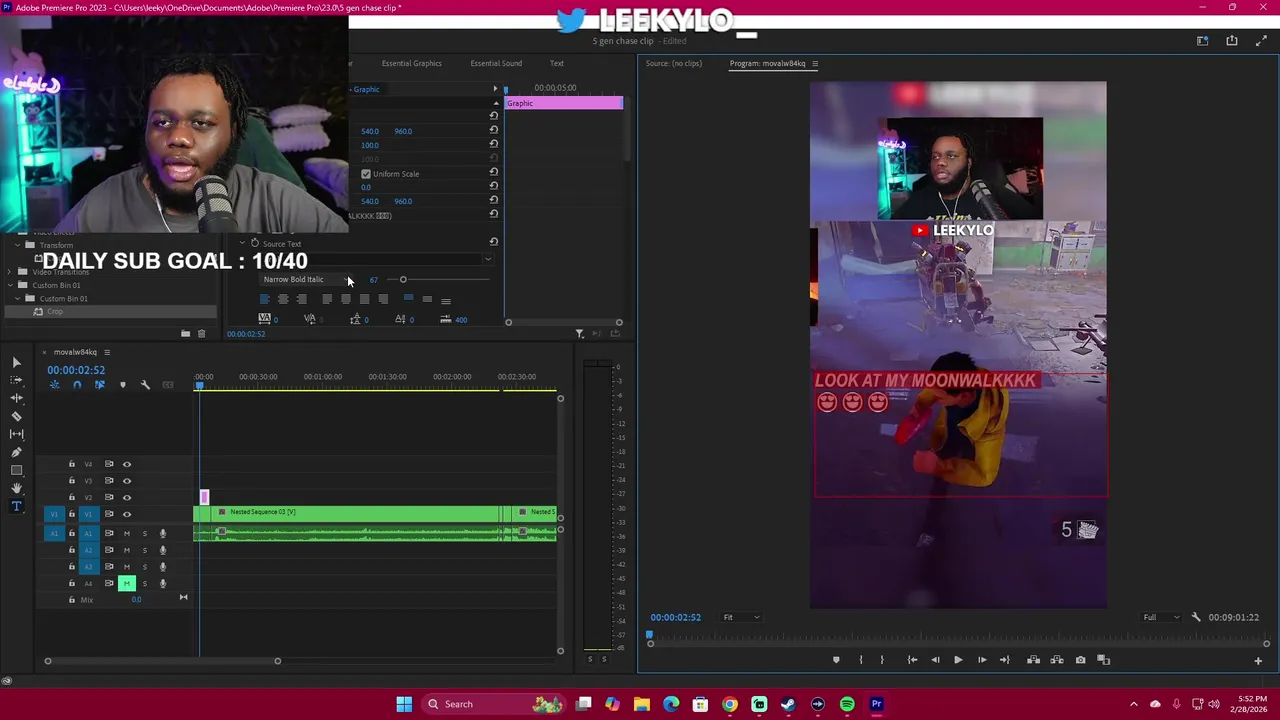Open Program Monitor settings wrench
The image size is (1280, 720).
pos(1196,617)
